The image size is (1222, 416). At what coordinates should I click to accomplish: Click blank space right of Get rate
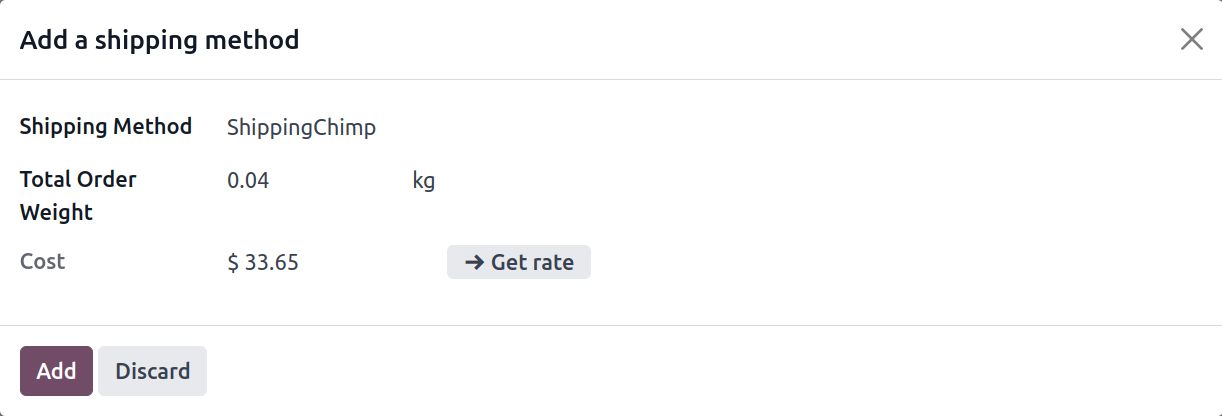(900, 262)
